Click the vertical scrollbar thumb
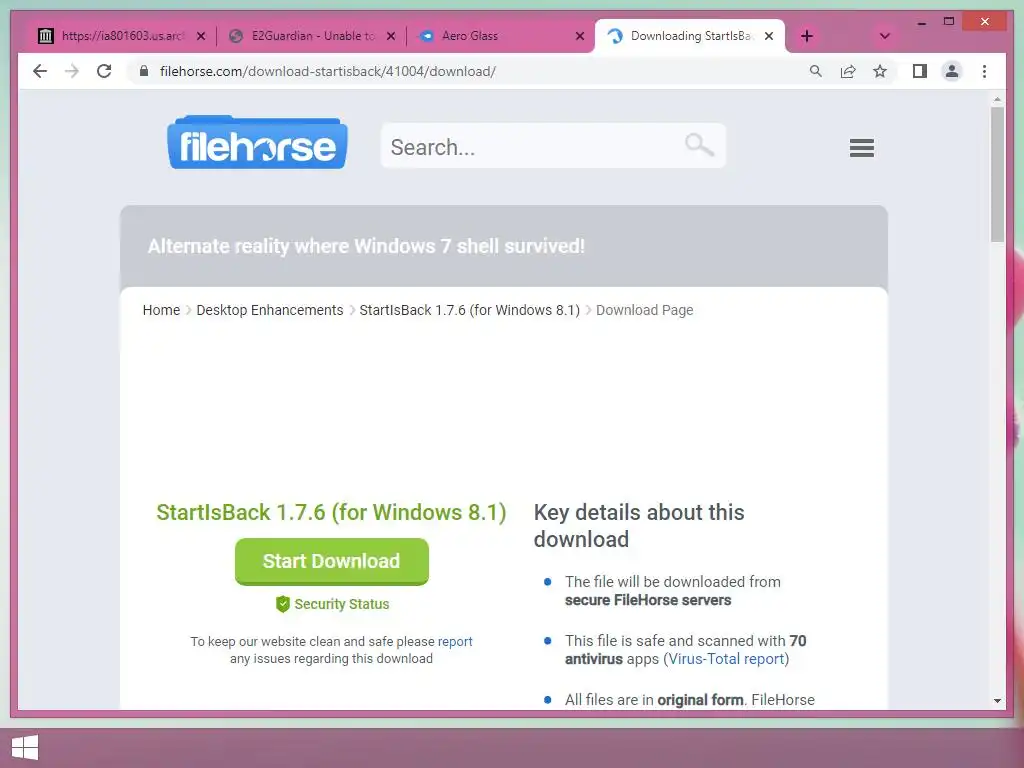Viewport: 1024px width, 768px height. click(x=997, y=175)
